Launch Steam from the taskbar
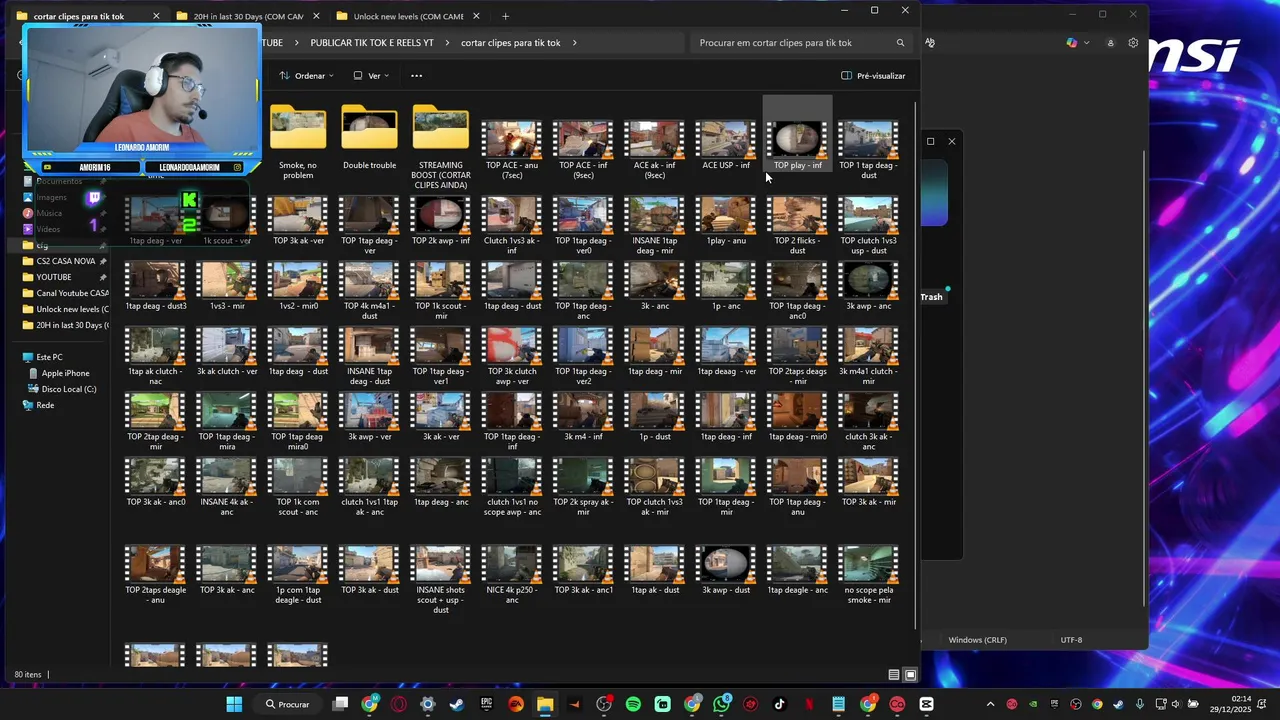The width and height of the screenshot is (1280, 720). coord(457,704)
